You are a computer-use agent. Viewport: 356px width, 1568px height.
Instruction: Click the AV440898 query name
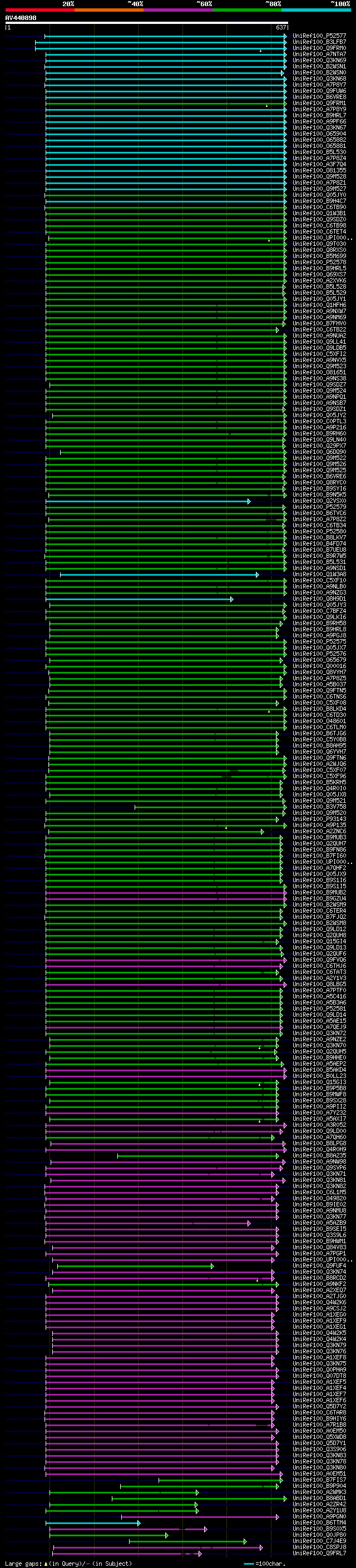[x=21, y=18]
